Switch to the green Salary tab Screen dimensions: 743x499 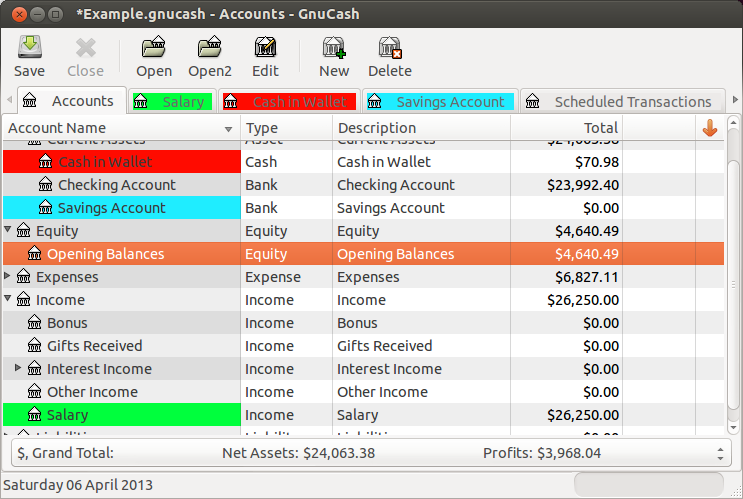point(172,101)
